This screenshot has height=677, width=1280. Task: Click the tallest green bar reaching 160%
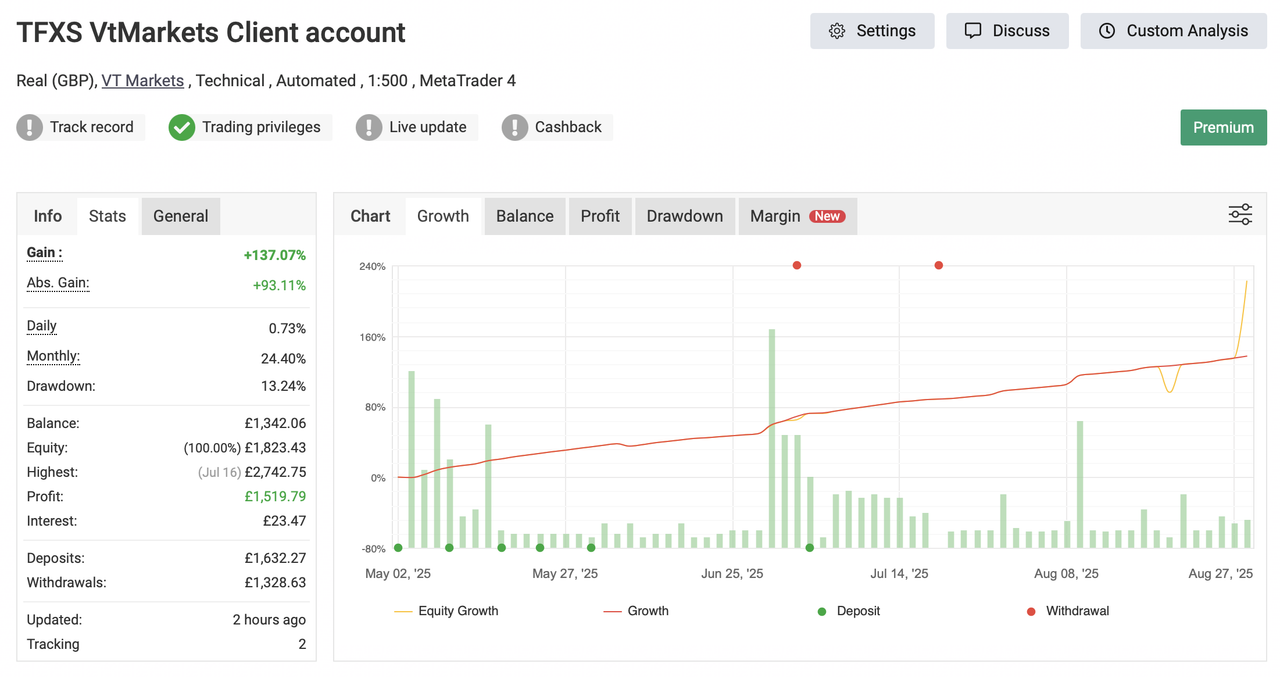click(772, 438)
